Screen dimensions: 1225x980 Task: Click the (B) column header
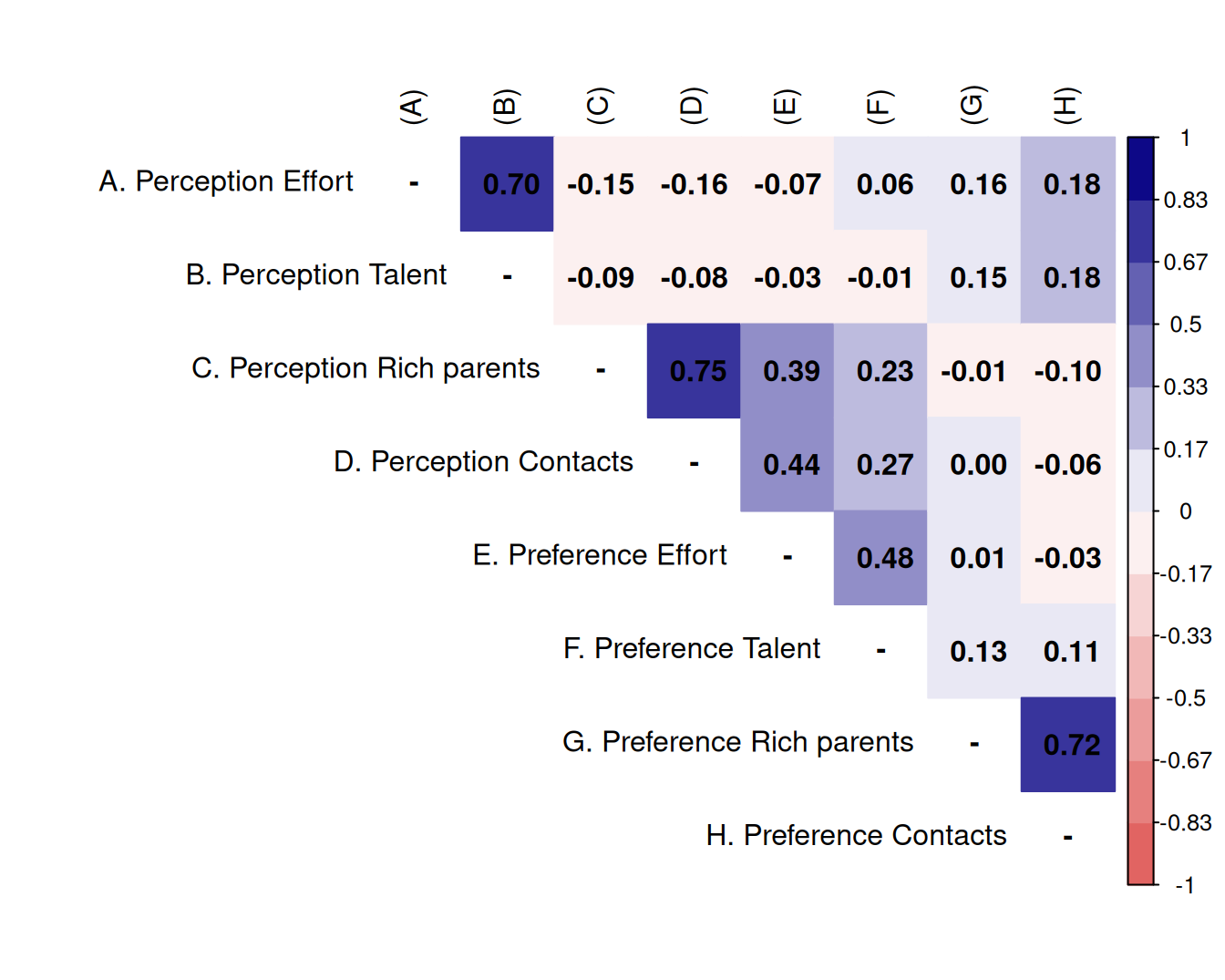pyautogui.click(x=506, y=107)
